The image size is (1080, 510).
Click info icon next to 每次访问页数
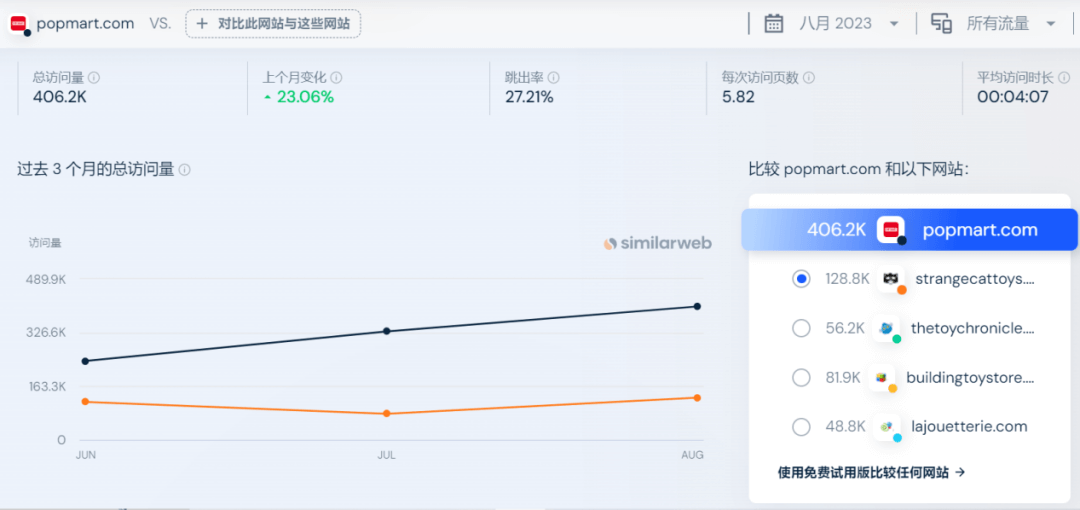click(x=808, y=78)
